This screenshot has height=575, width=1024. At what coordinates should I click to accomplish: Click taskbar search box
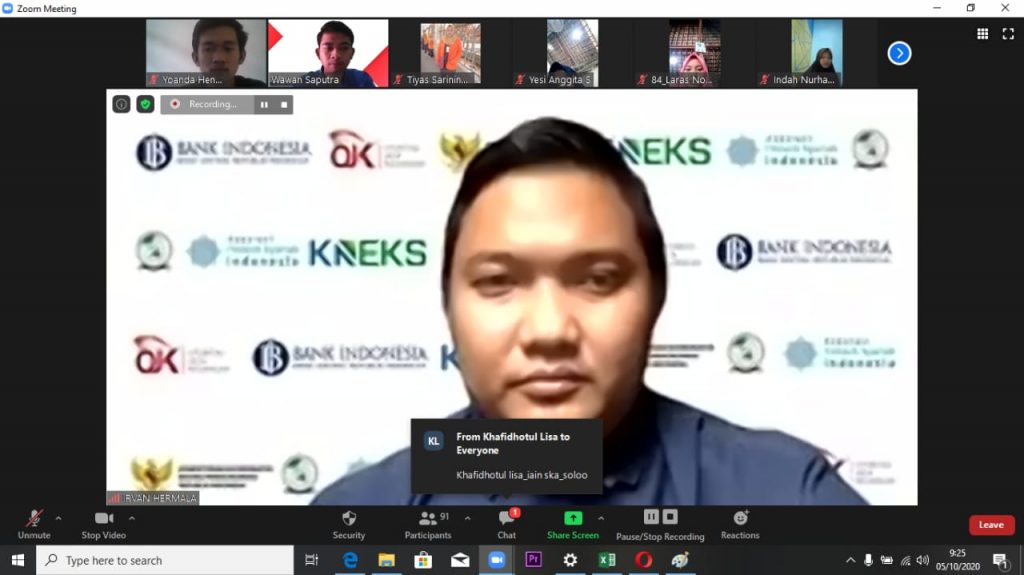165,560
